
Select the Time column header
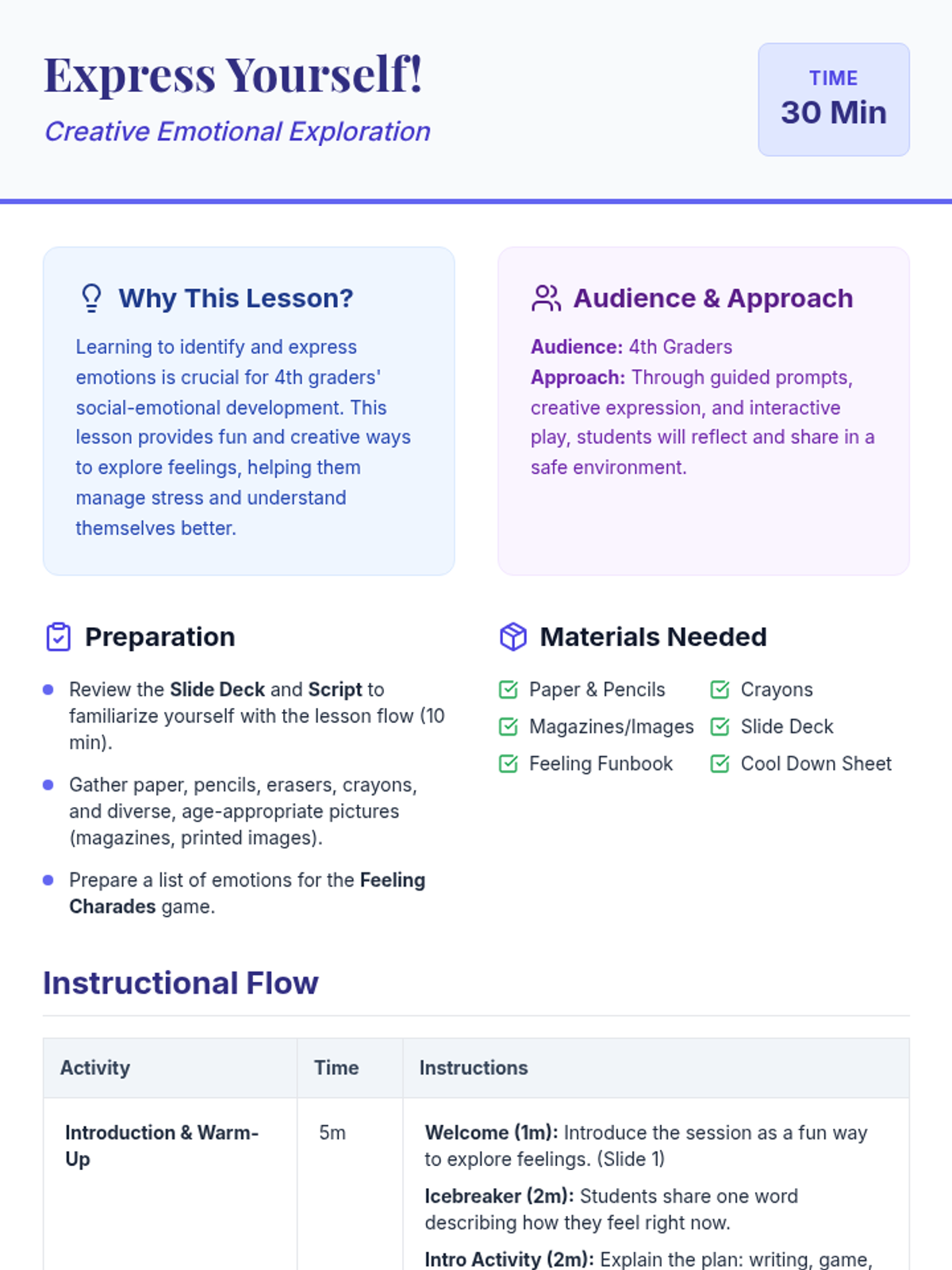coord(350,1068)
